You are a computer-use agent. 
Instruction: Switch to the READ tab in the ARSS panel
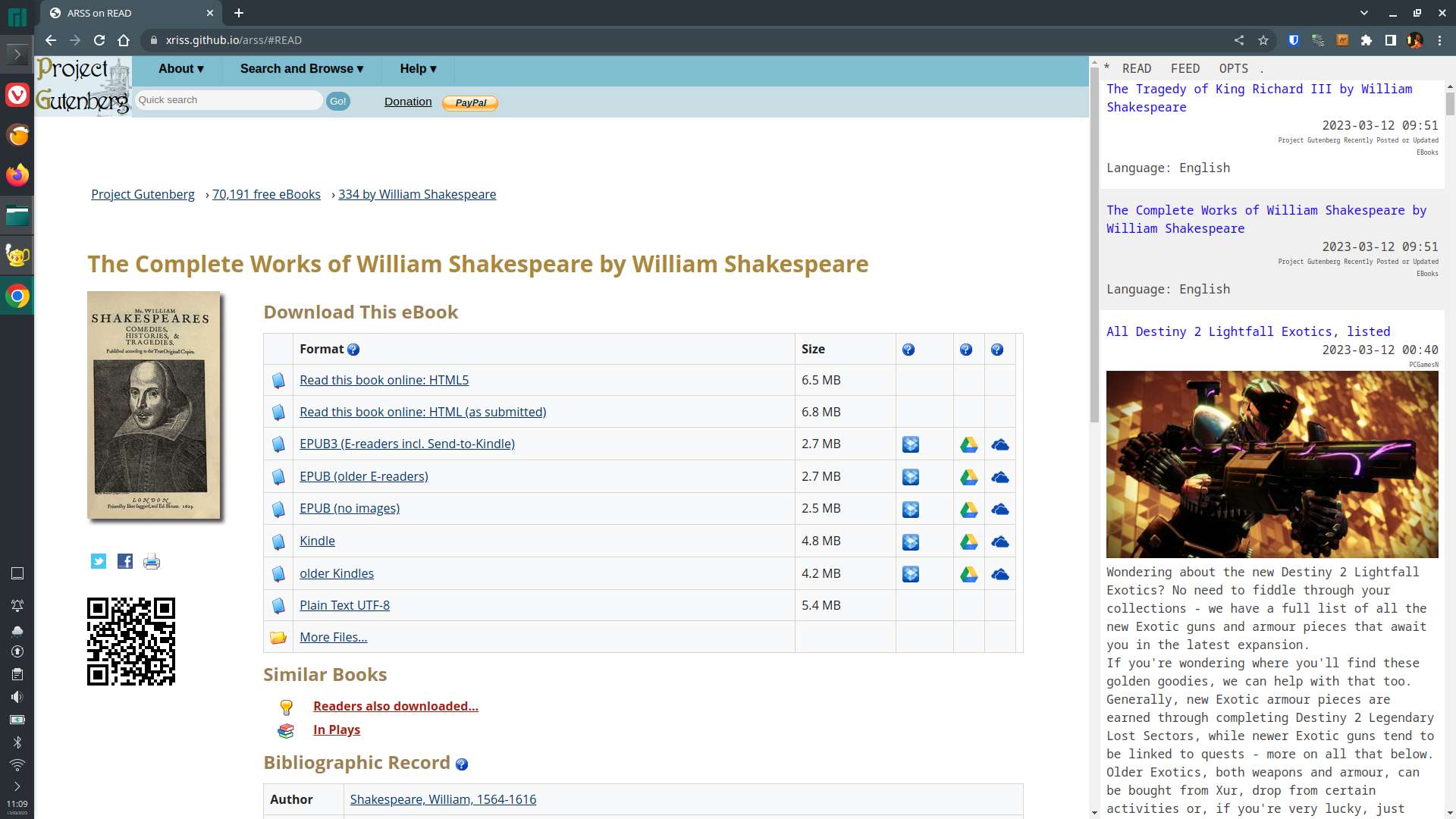1137,68
